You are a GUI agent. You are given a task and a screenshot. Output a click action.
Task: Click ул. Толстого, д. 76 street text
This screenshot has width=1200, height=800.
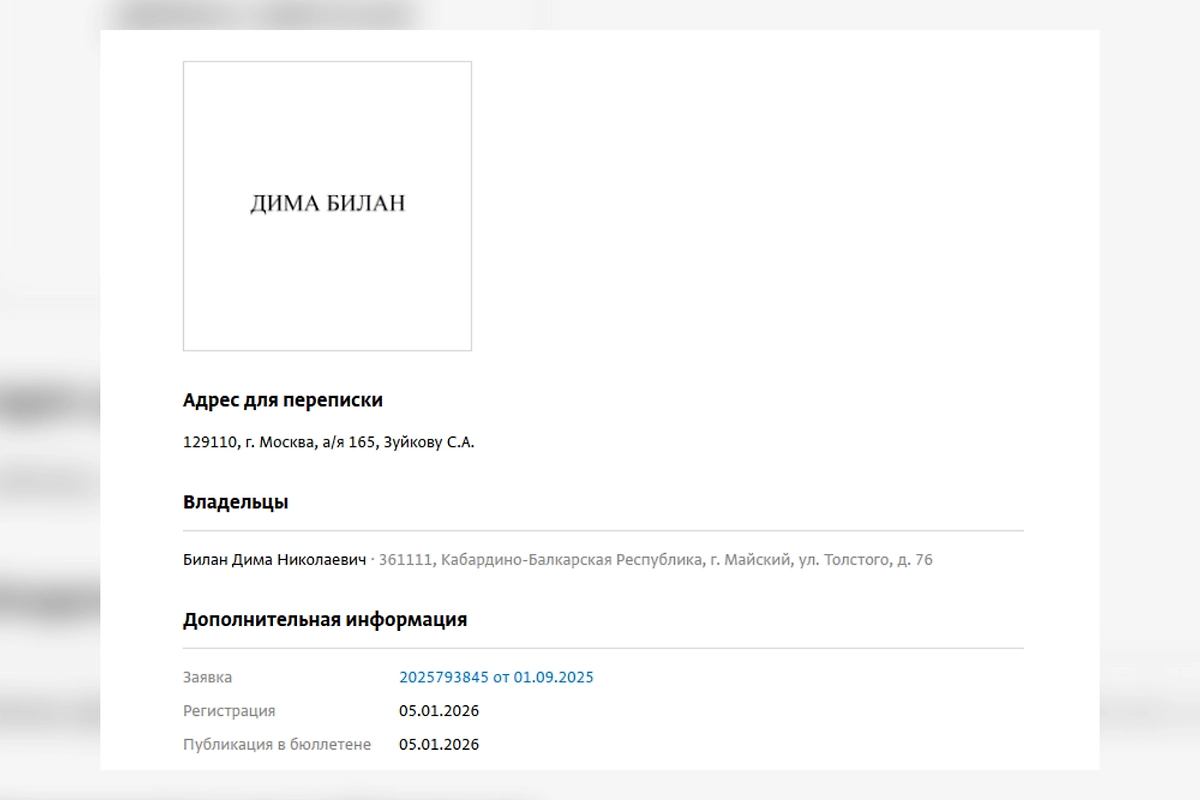[x=866, y=560]
